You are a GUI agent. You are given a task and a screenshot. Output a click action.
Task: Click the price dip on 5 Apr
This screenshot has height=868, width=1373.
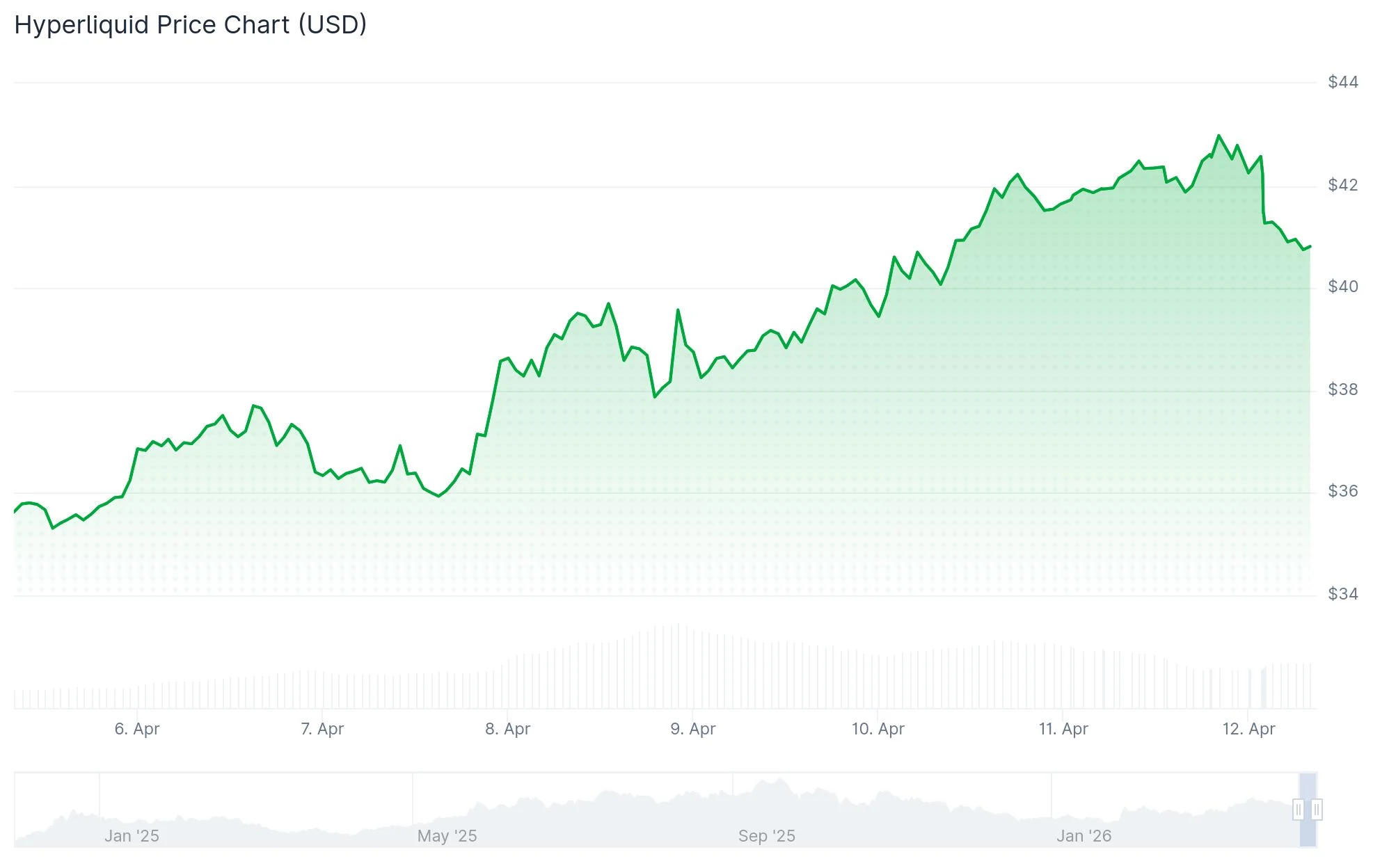coord(53,530)
